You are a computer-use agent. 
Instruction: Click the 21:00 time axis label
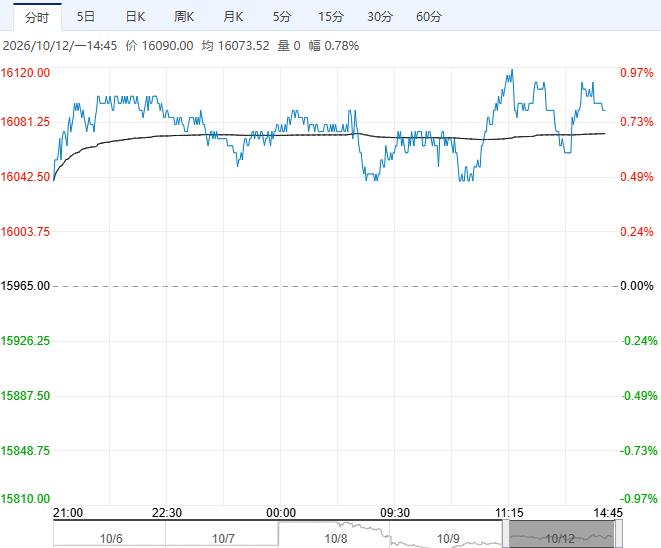click(x=68, y=513)
